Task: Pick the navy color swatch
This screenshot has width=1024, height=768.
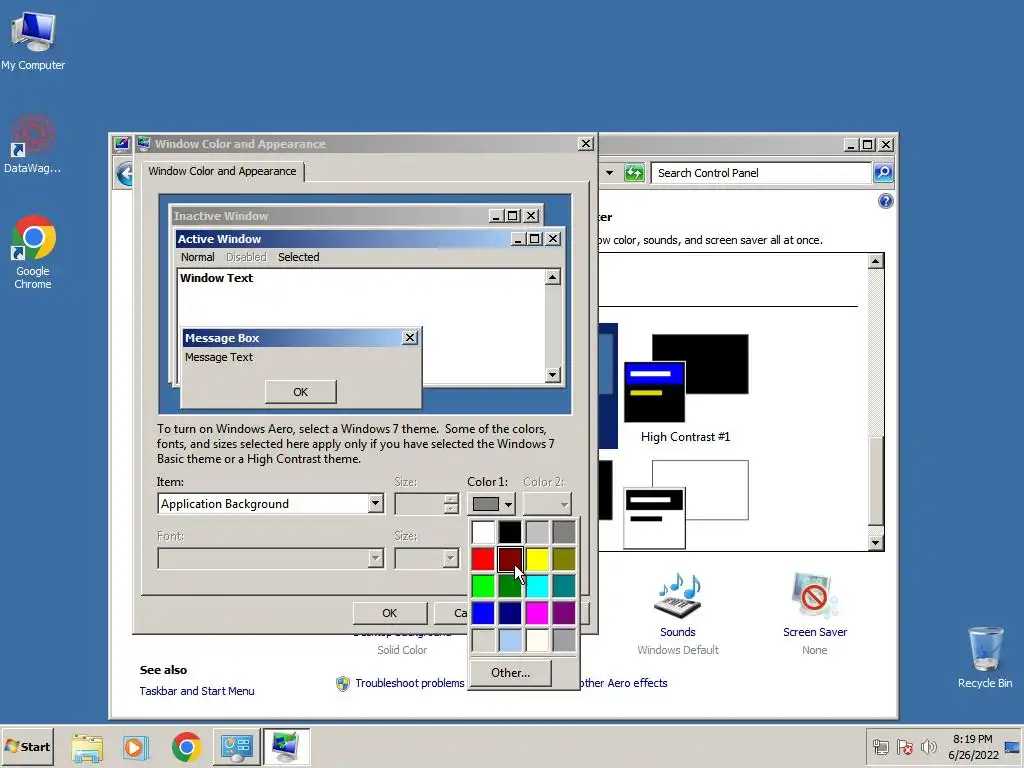Action: coord(510,613)
